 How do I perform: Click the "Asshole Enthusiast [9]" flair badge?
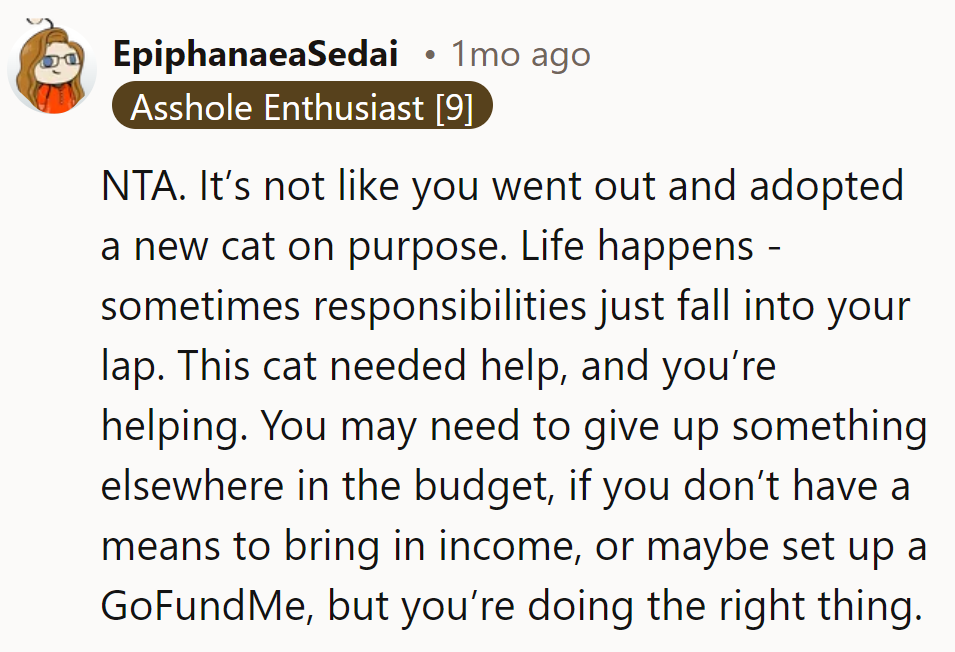click(x=302, y=108)
